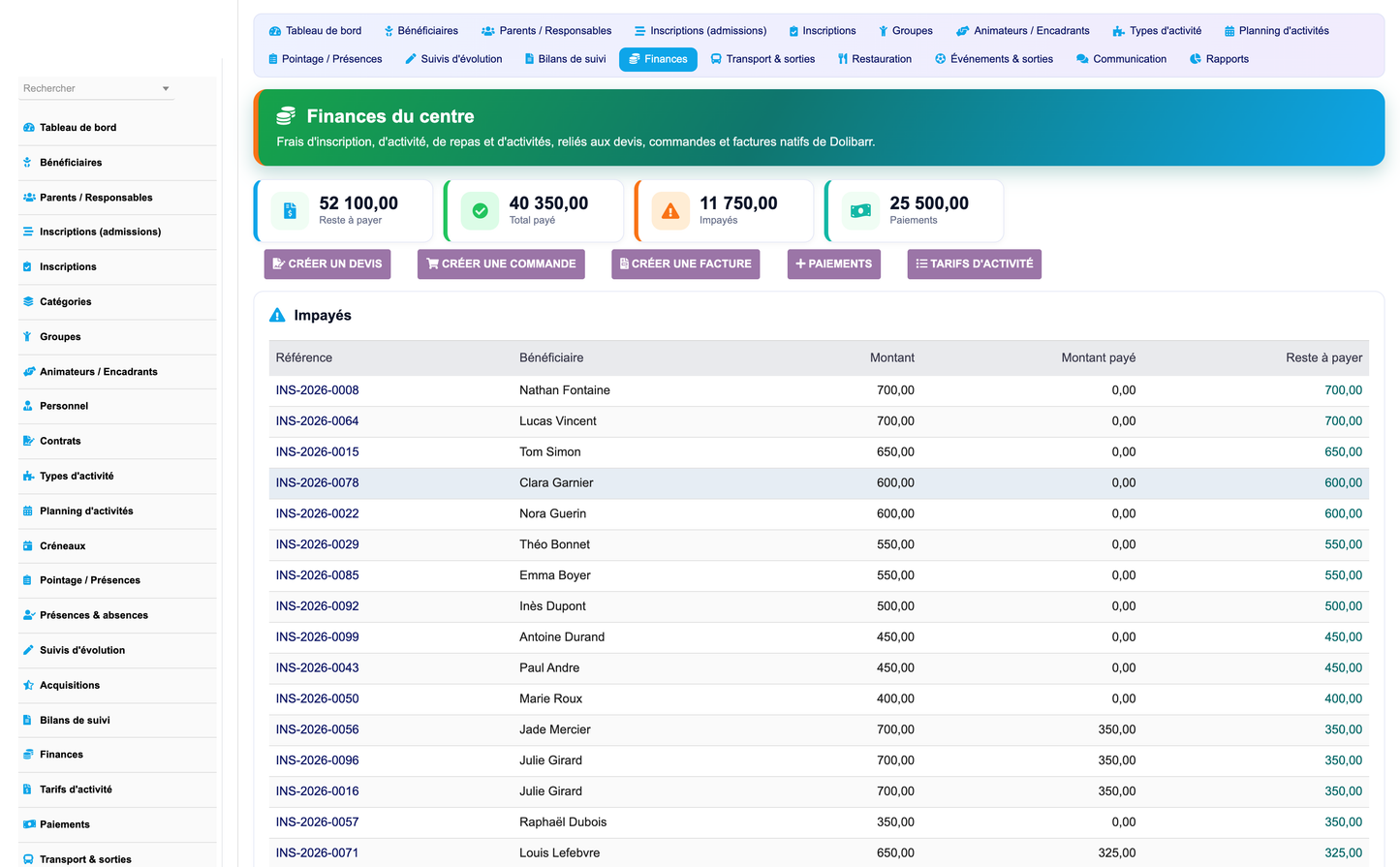Image resolution: width=1400 pixels, height=867 pixels.
Task: Click the Suivis d'évolution sidebar pencil icon
Action: click(28, 650)
